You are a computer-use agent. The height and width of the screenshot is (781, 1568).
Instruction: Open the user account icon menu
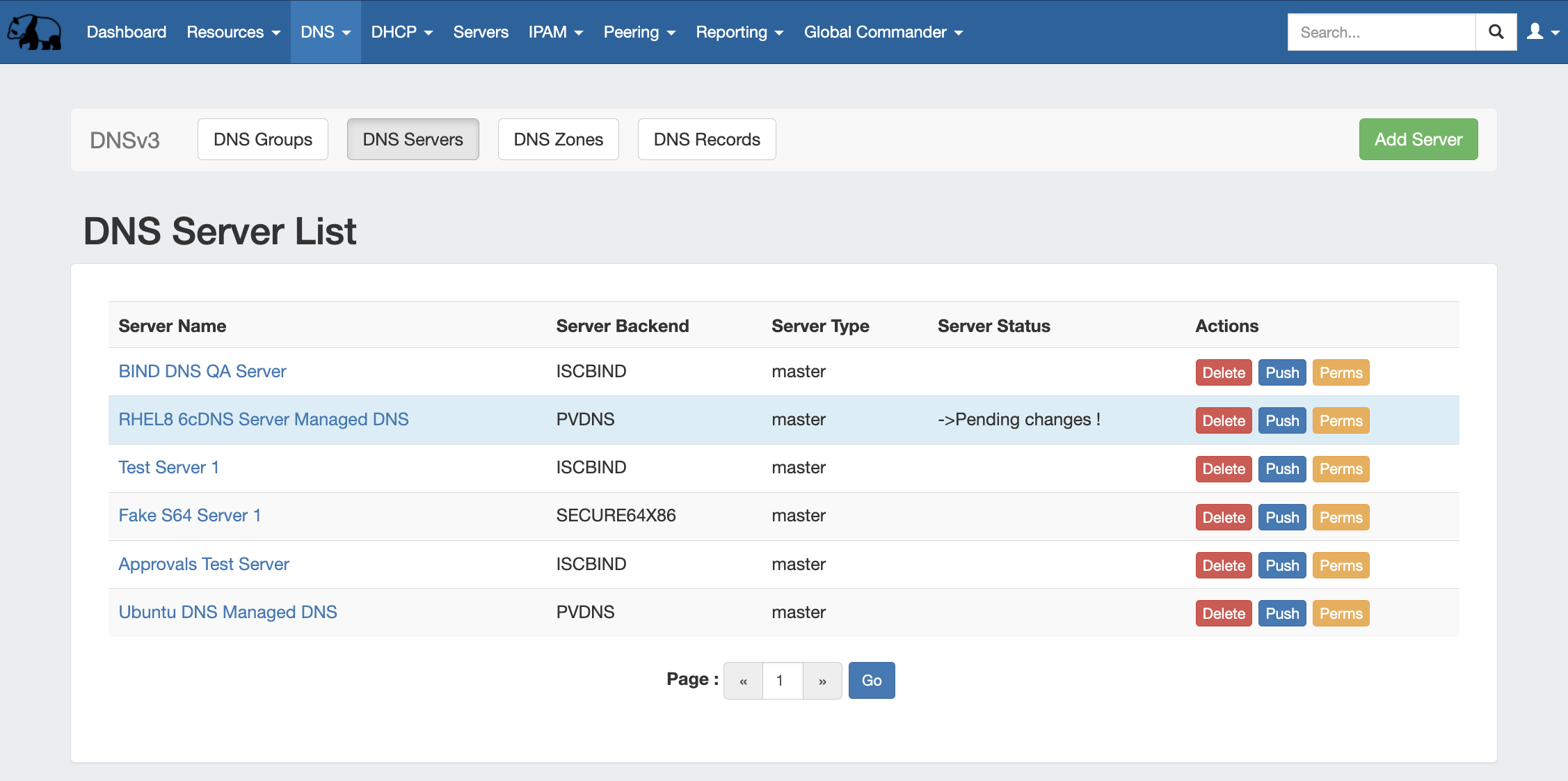[1542, 32]
